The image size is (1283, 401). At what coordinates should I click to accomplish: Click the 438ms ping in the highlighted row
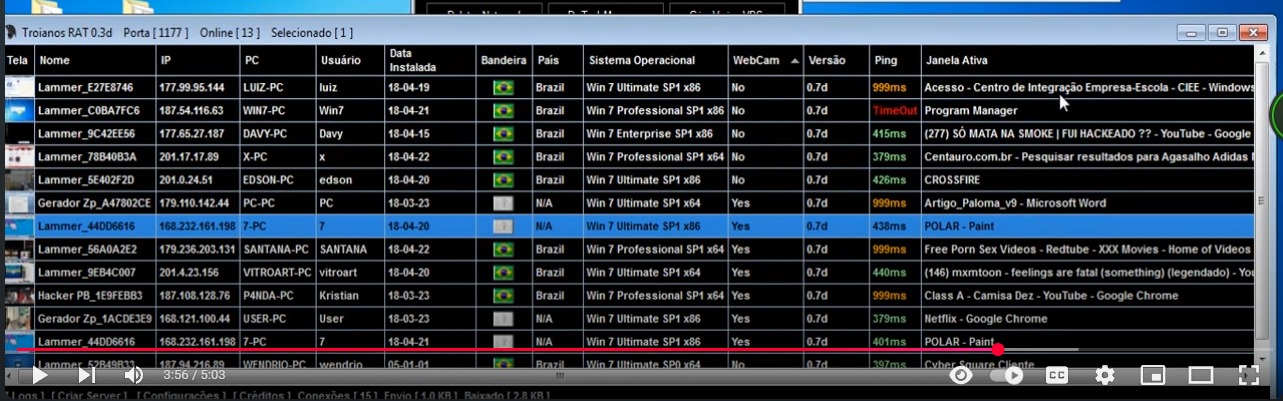pos(888,226)
